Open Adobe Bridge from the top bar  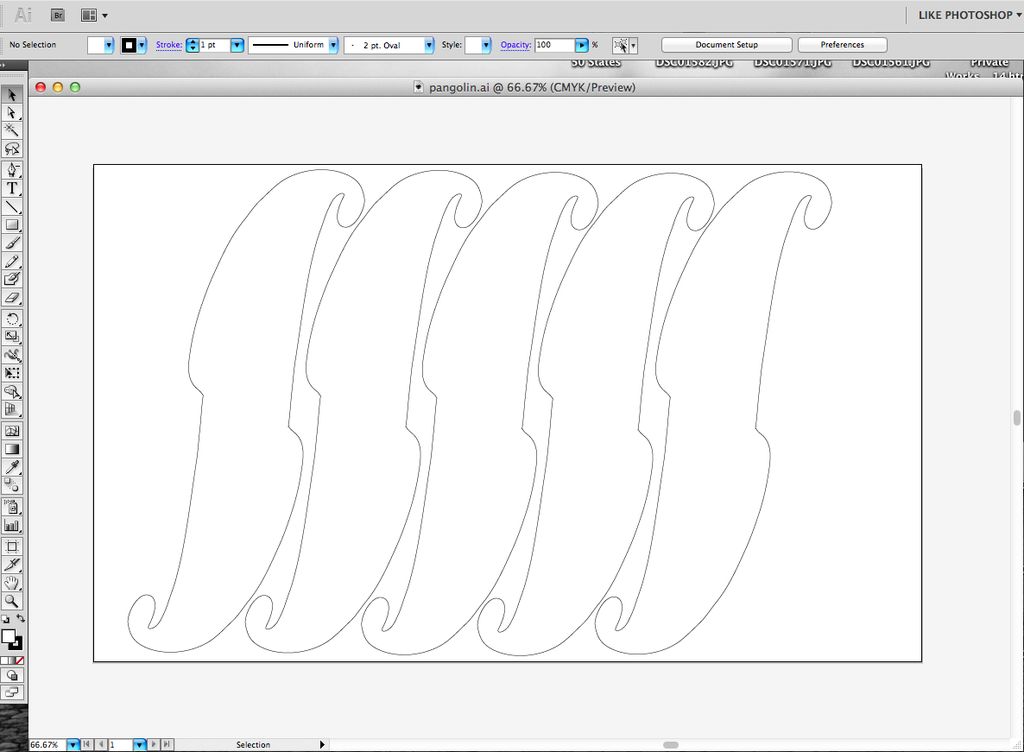(58, 15)
